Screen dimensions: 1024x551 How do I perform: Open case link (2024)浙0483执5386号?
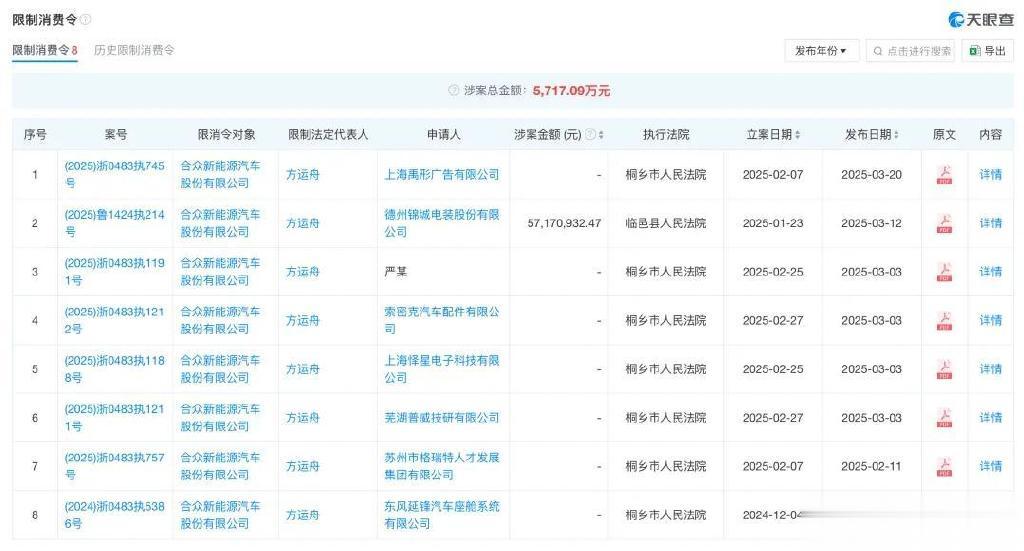point(114,515)
